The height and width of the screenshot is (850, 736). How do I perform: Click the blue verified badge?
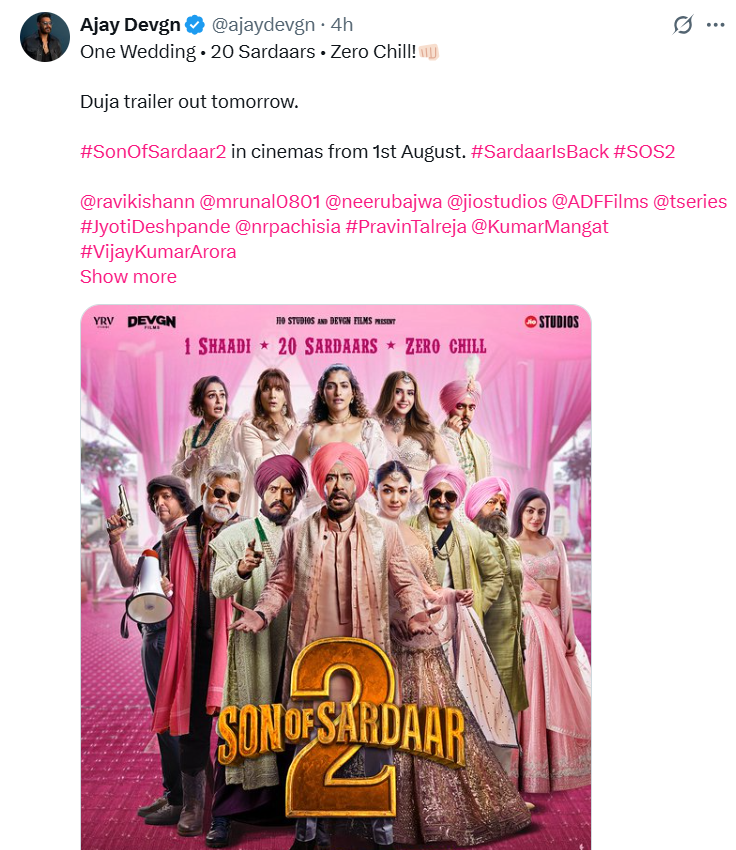click(195, 25)
